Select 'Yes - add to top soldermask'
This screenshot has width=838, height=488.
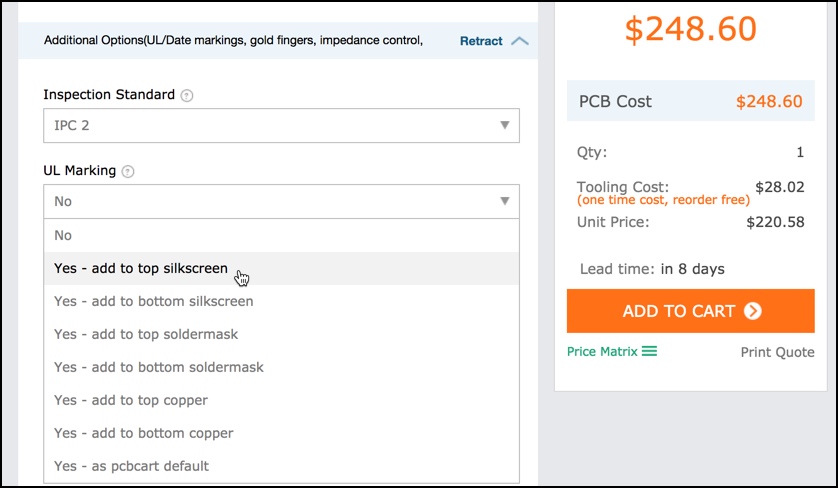tap(146, 334)
